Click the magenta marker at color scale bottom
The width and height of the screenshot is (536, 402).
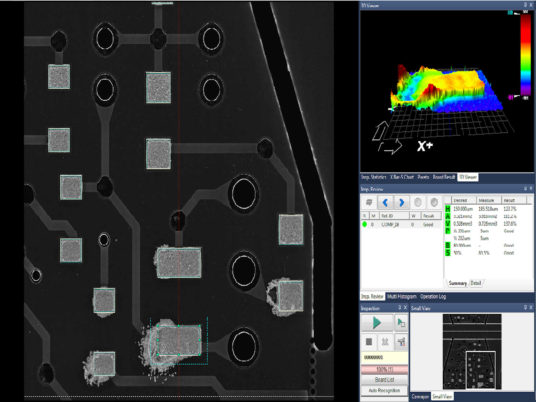pyautogui.click(x=511, y=97)
